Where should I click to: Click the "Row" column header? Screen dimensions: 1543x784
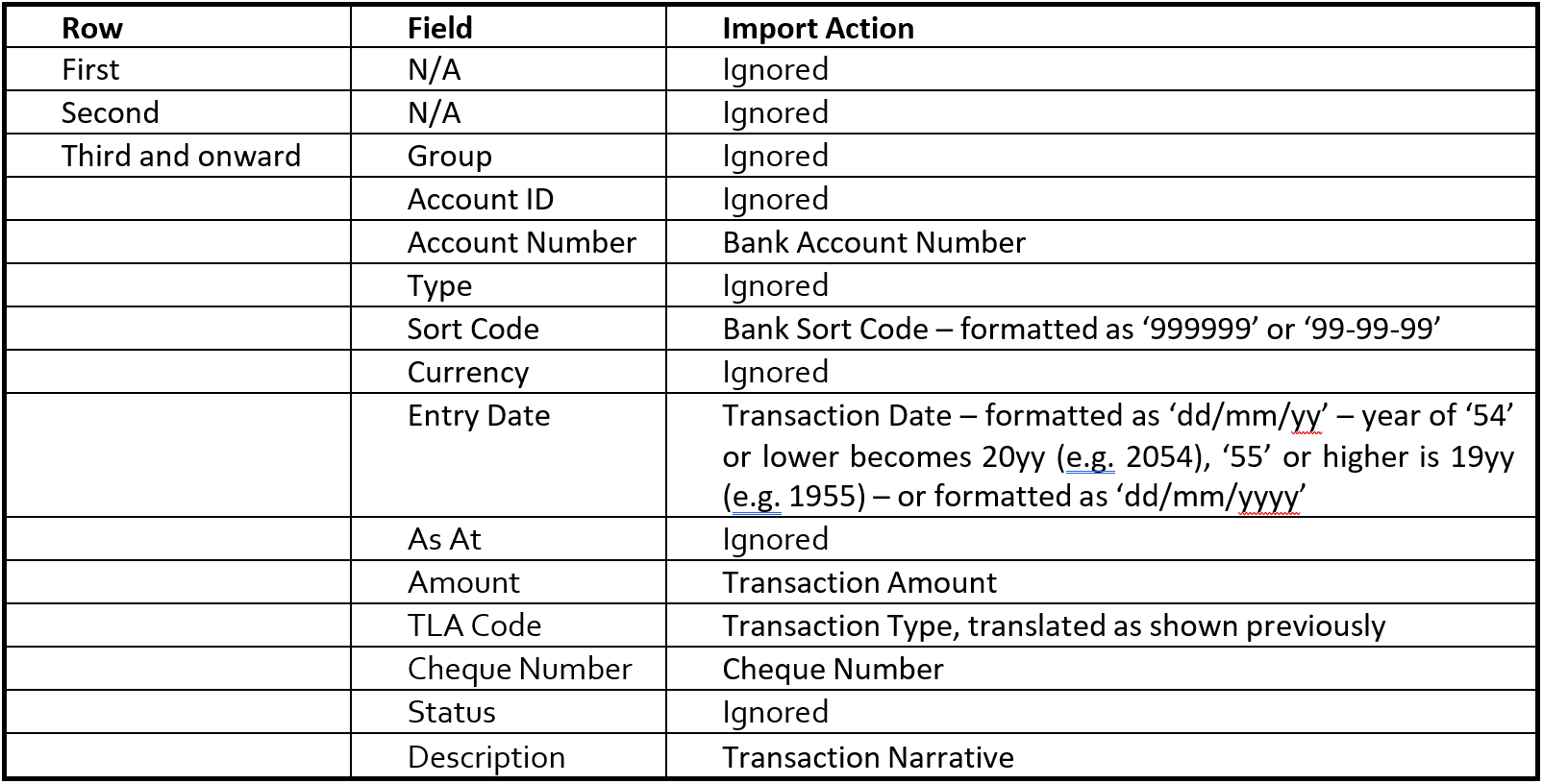click(x=92, y=28)
